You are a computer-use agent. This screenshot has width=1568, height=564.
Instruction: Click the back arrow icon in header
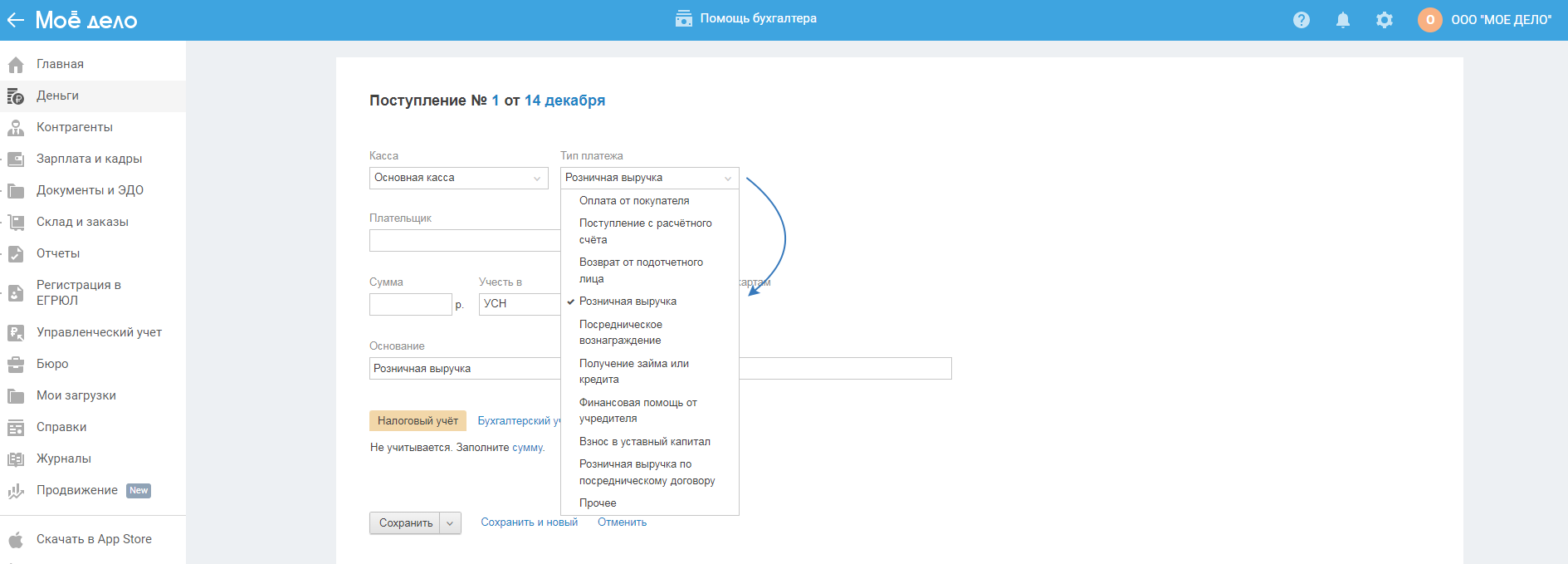coord(16,20)
